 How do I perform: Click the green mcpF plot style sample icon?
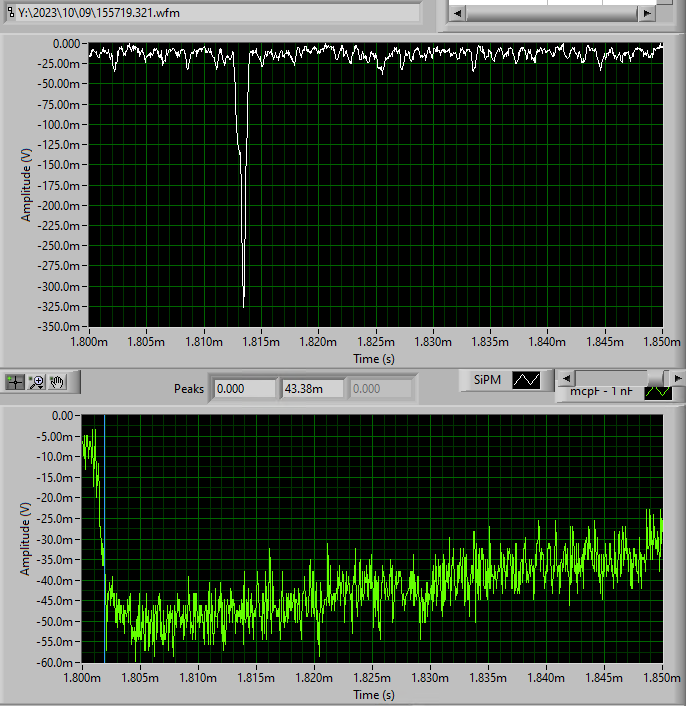pyautogui.click(x=658, y=392)
